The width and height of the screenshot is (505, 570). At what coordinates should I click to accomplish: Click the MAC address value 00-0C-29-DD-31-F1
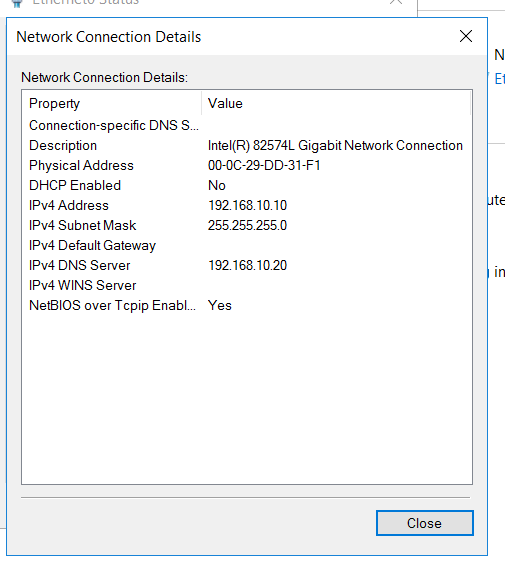tap(264, 165)
